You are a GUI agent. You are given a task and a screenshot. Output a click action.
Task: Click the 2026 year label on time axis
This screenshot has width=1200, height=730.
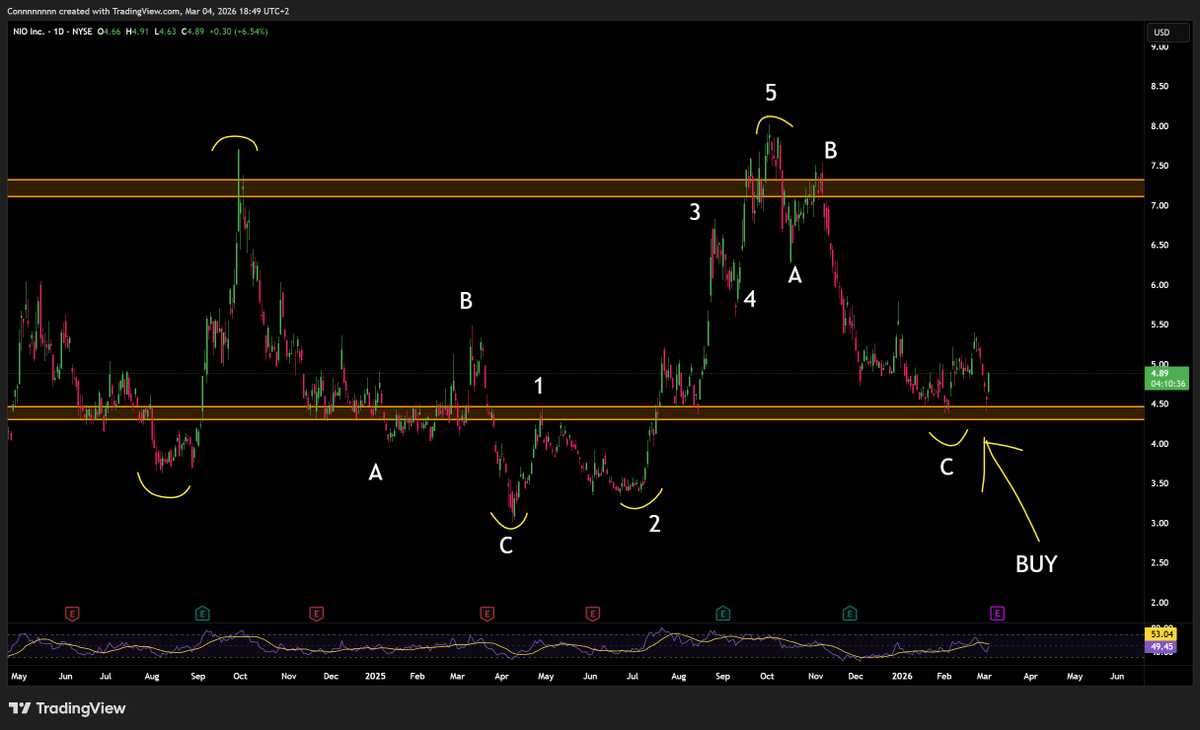point(902,677)
